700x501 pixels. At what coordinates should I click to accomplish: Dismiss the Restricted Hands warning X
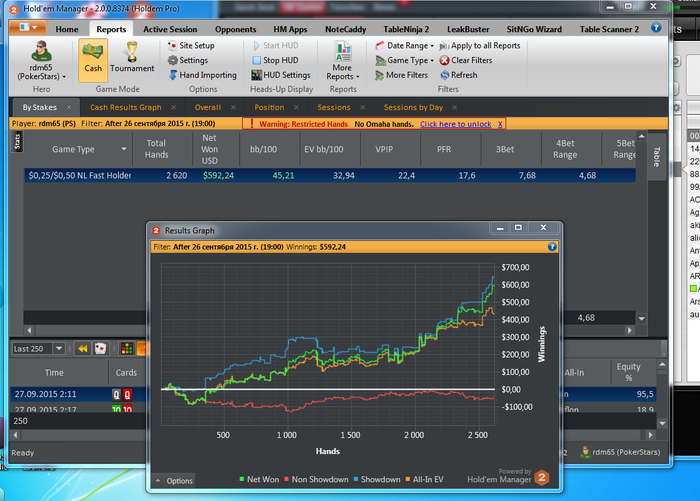pyautogui.click(x=500, y=124)
